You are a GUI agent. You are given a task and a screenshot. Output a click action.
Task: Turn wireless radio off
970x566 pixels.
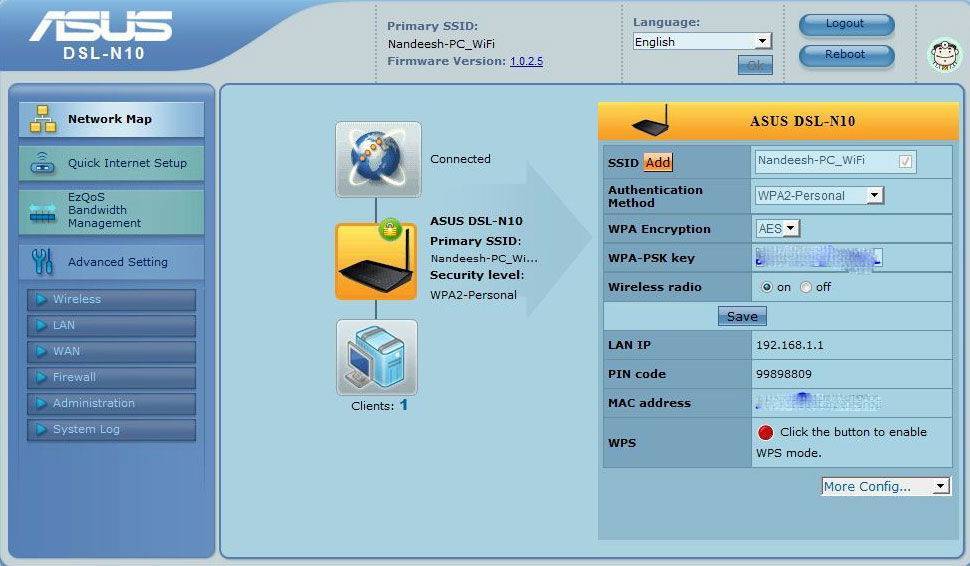(805, 287)
